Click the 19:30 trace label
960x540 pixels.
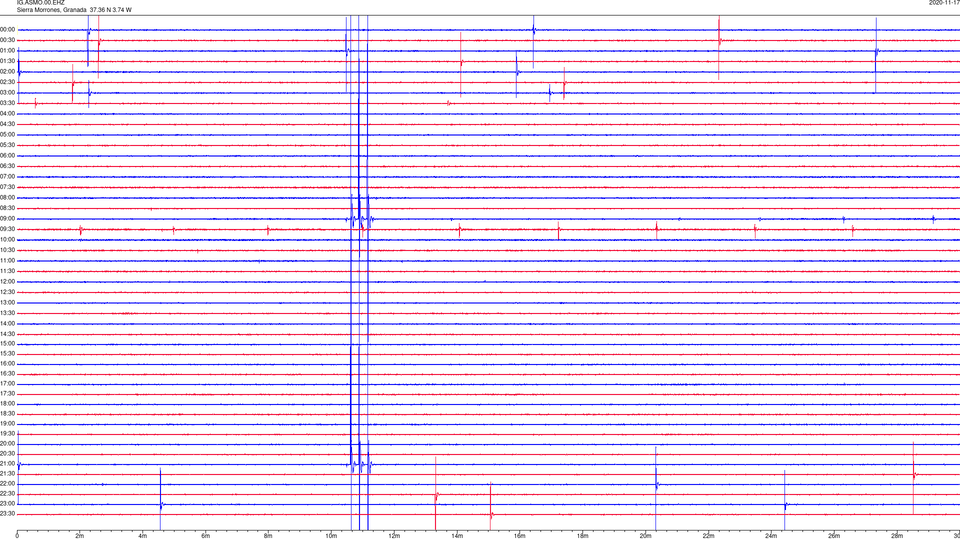(x=8, y=433)
